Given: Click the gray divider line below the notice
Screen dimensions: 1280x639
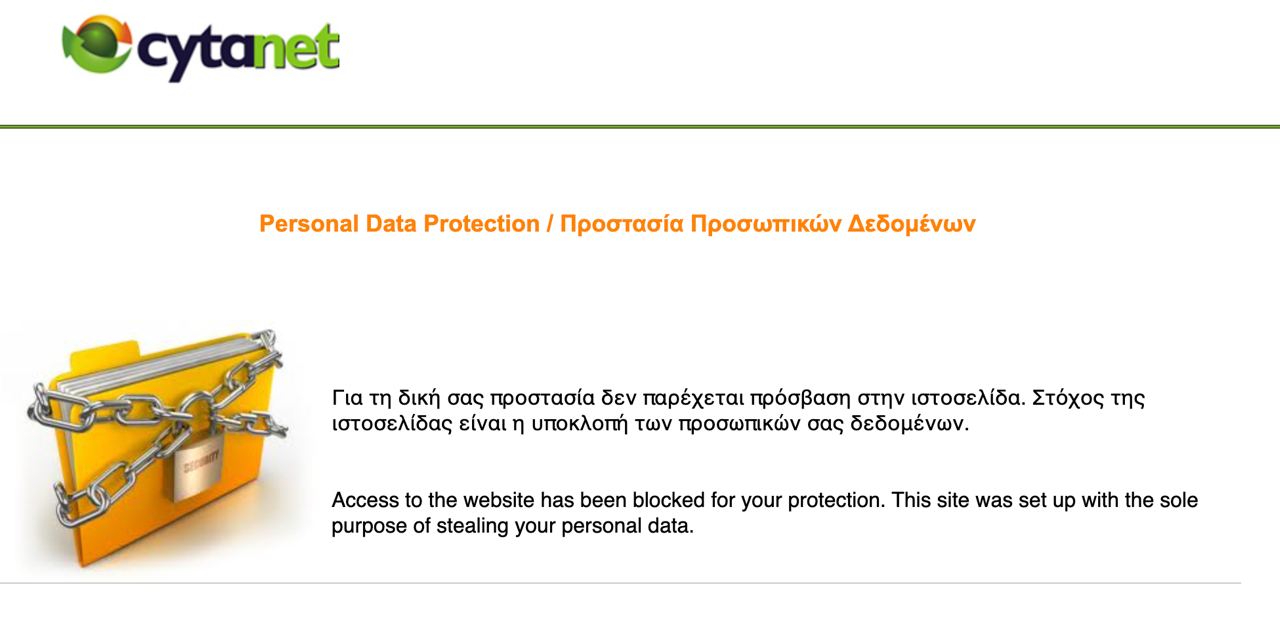Looking at the screenshot, I should coord(620,583).
